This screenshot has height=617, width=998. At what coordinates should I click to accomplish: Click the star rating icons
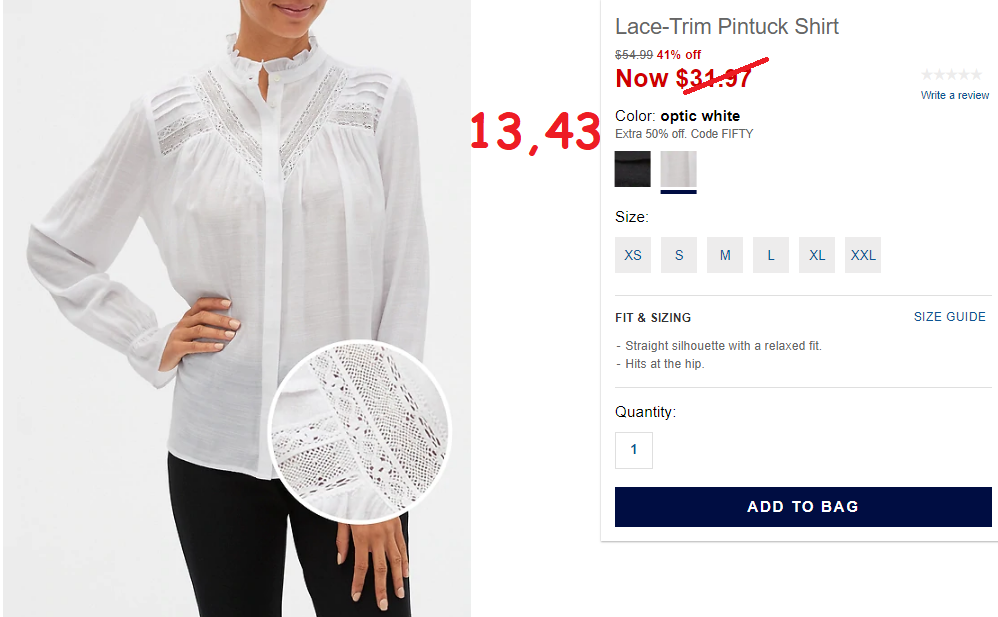click(x=952, y=74)
